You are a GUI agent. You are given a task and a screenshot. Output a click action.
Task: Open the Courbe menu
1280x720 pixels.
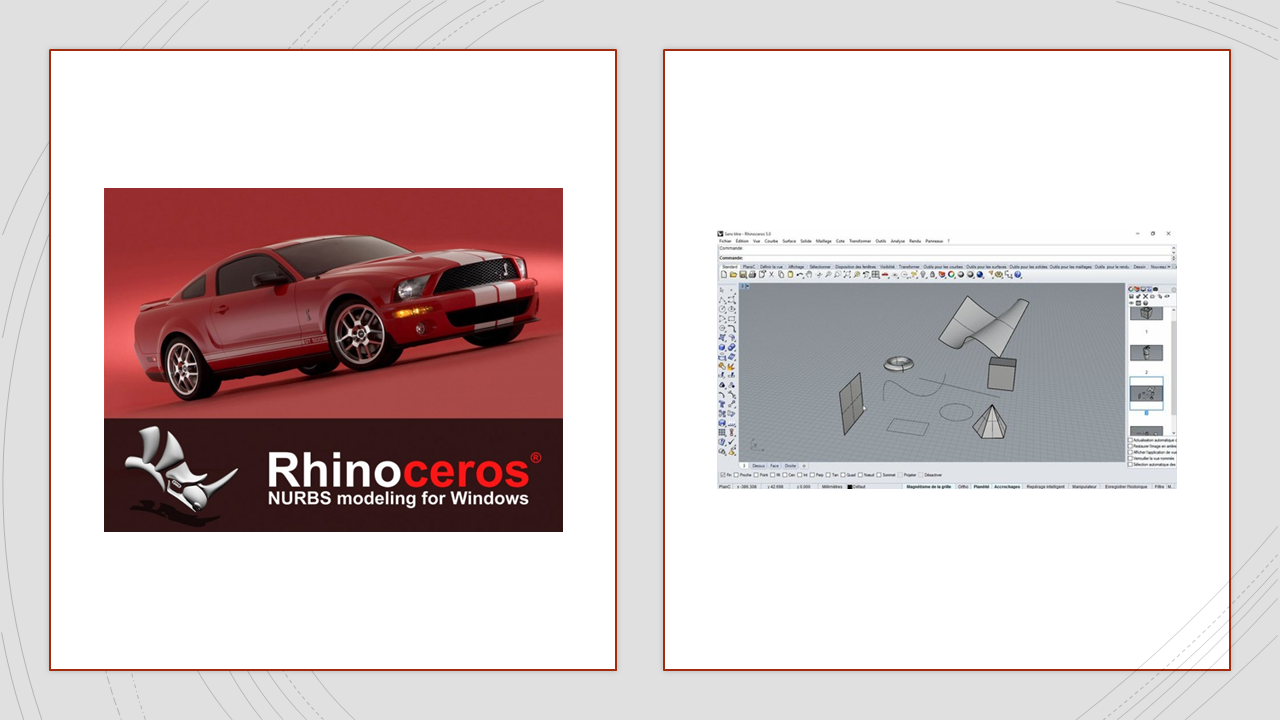click(771, 241)
